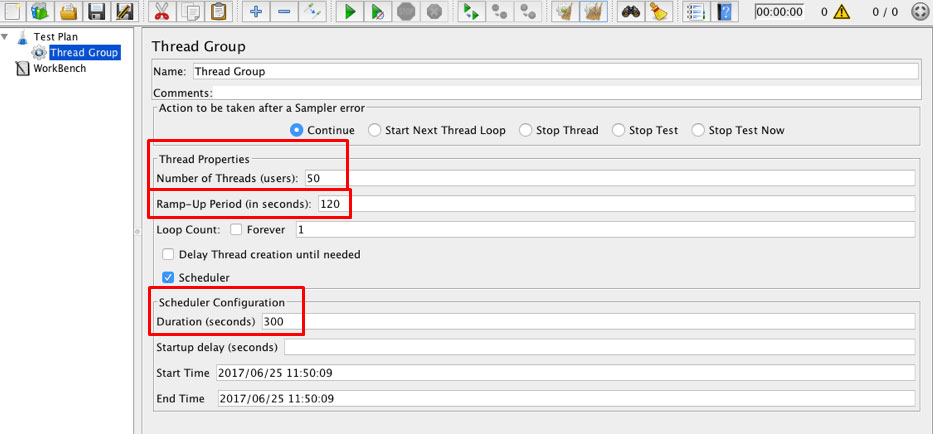Image resolution: width=933 pixels, height=434 pixels.
Task: Click the round status indicator in the toolbar corner
Action: coord(920,11)
